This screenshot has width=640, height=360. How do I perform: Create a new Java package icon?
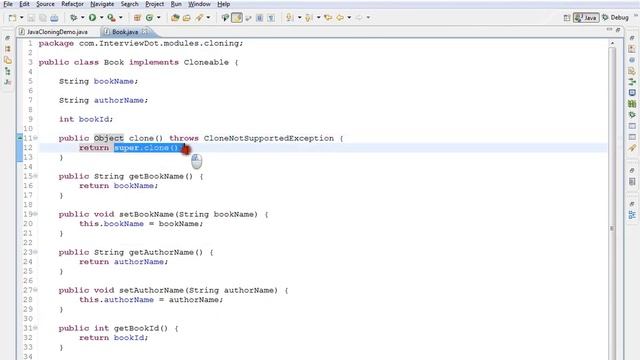pyautogui.click(x=137, y=18)
